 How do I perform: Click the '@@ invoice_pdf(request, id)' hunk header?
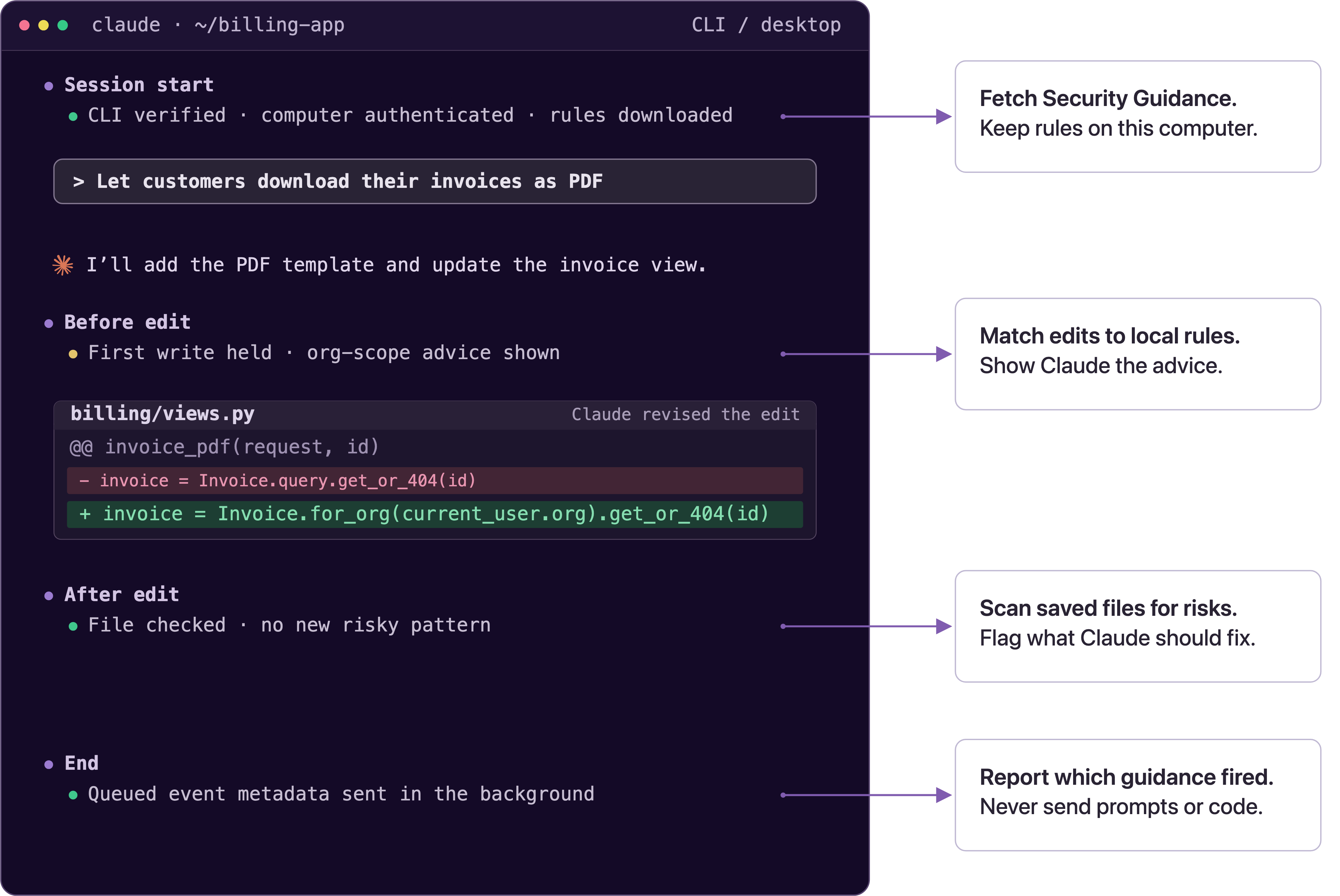[x=224, y=447]
